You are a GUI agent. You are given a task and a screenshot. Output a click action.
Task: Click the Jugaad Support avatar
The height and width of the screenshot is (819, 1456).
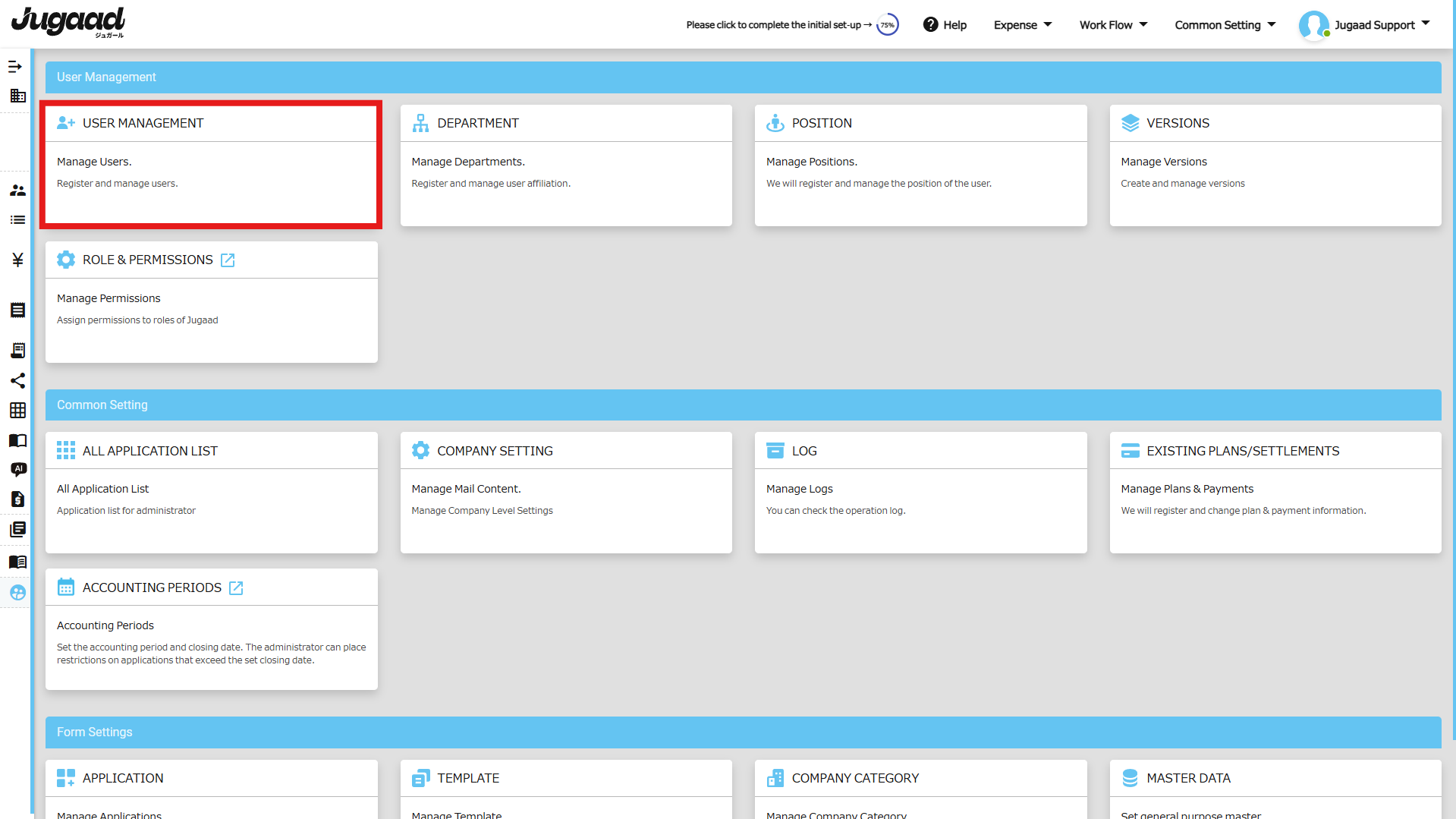[1313, 25]
